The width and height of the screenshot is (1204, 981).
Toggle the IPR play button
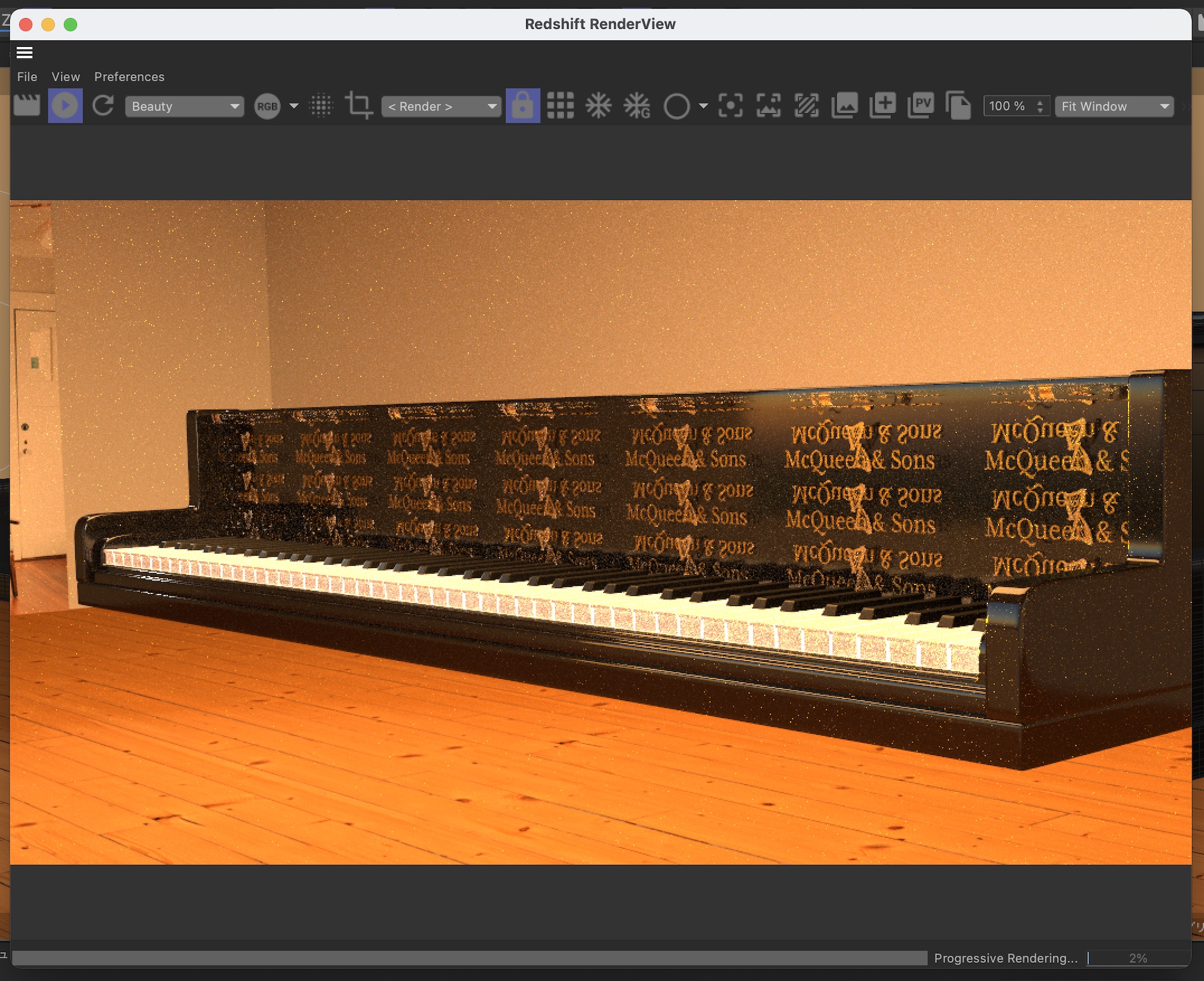[65, 106]
